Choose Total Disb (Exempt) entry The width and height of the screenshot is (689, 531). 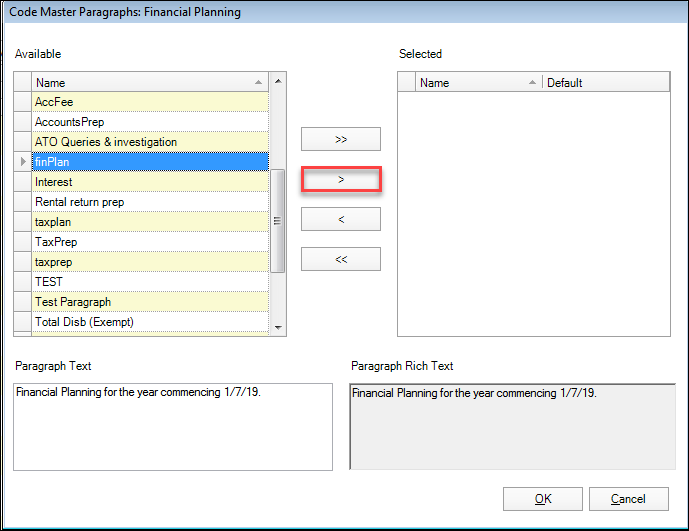point(150,322)
